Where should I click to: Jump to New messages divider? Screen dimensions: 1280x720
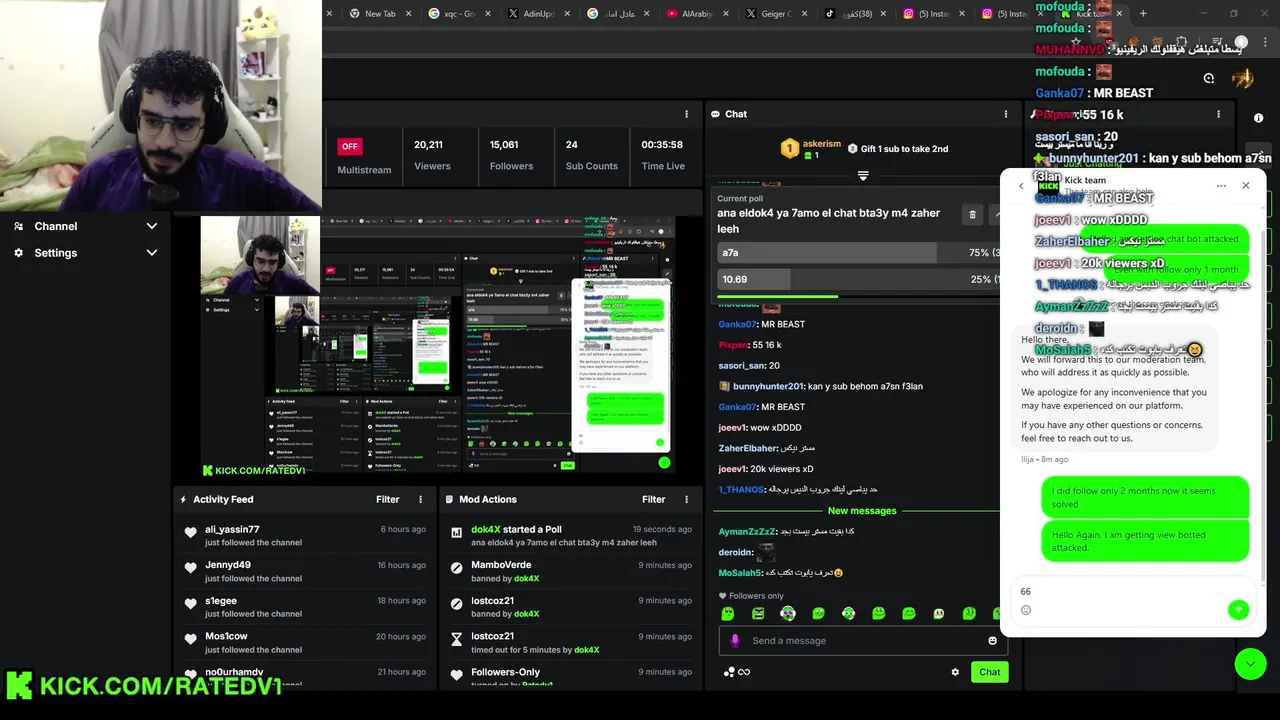click(x=862, y=511)
